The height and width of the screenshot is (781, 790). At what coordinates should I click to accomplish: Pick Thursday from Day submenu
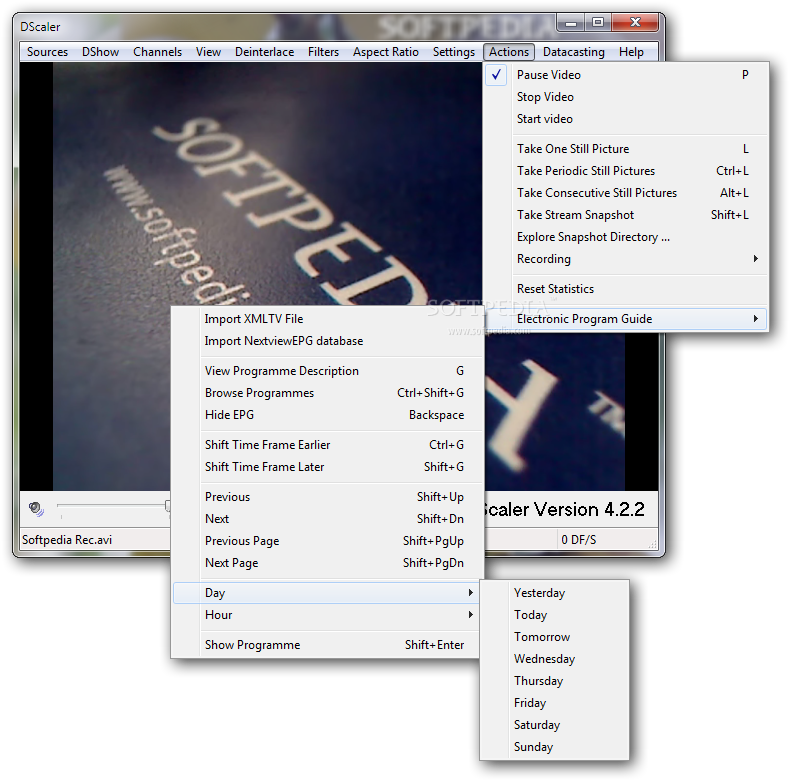click(x=554, y=681)
